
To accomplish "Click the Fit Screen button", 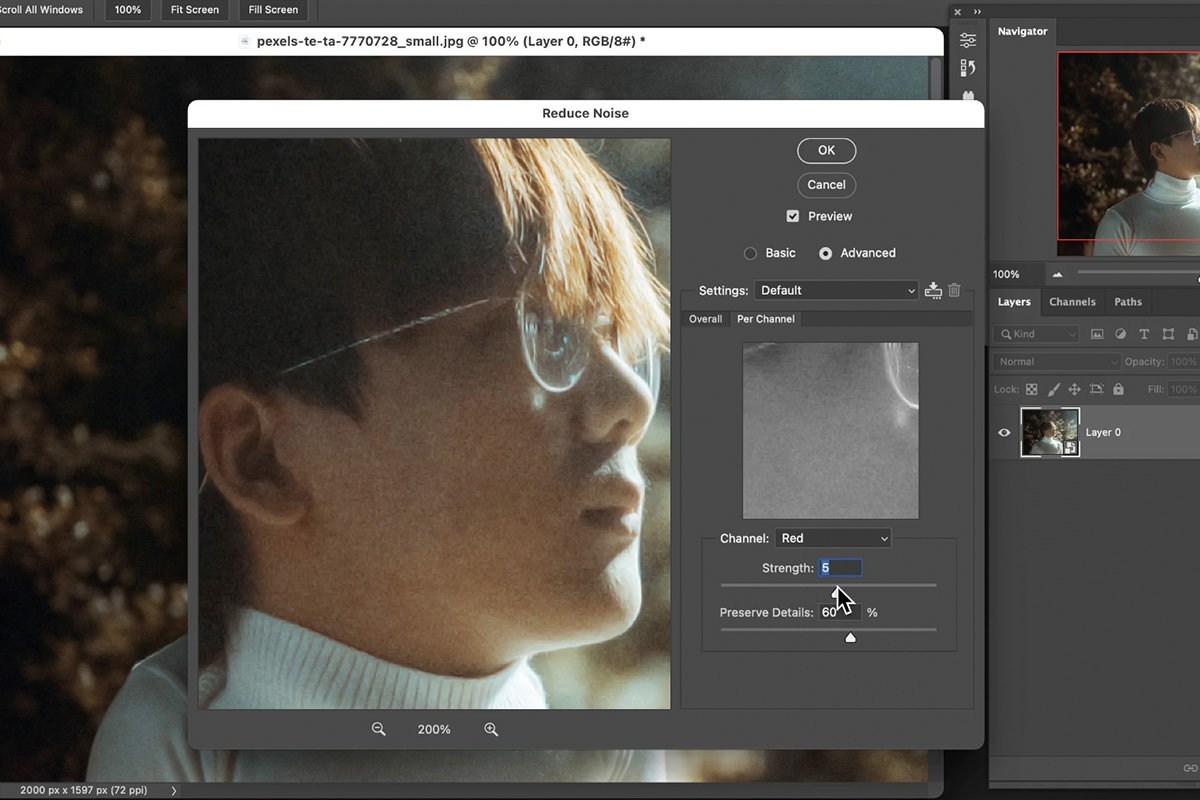I will tap(195, 10).
